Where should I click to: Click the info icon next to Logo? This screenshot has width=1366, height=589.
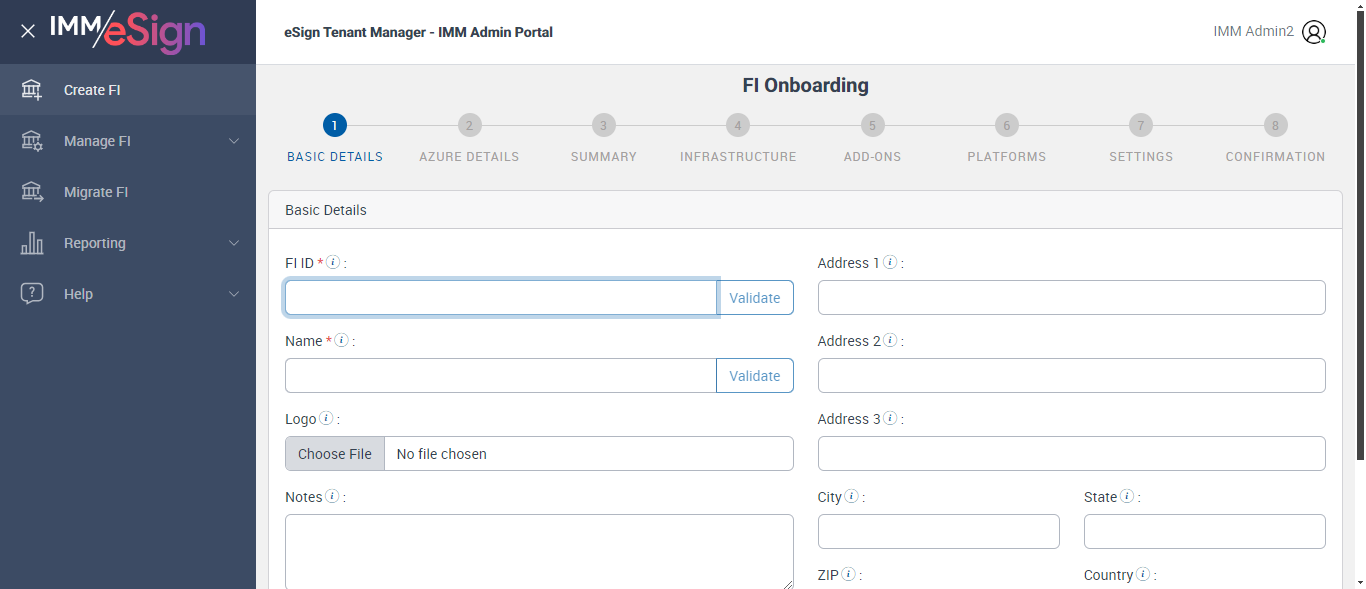326,418
